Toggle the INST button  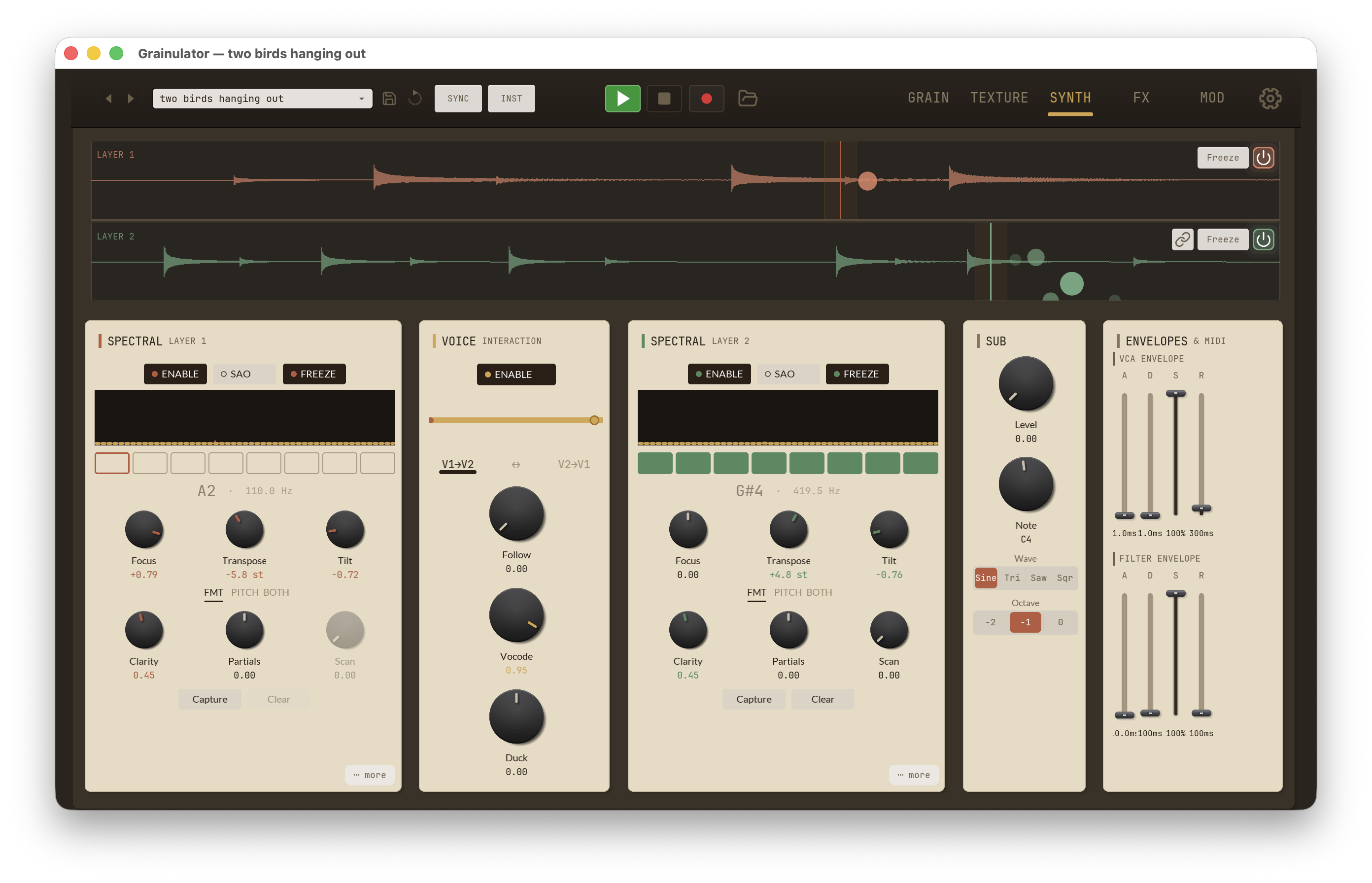click(x=512, y=99)
